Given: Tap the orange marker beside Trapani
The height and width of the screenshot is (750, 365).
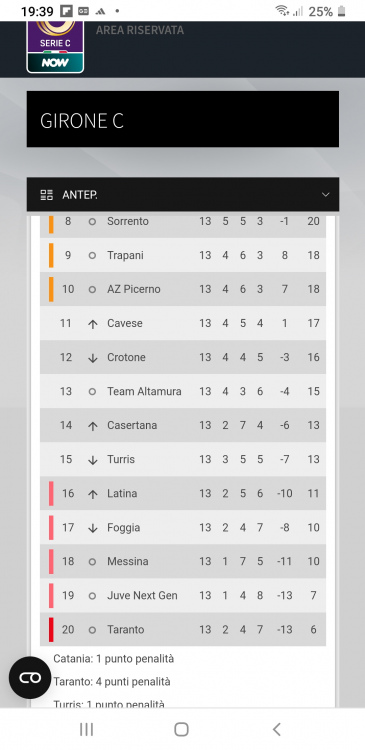Looking at the screenshot, I should (x=51, y=255).
